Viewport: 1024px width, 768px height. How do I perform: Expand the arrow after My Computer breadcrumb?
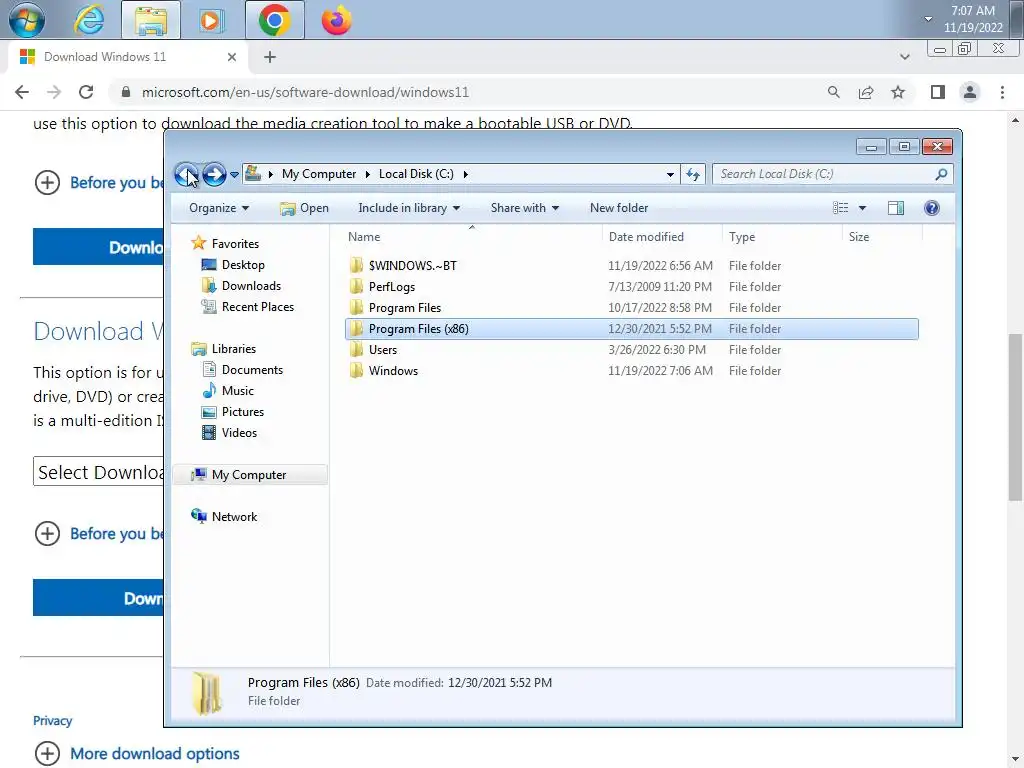(368, 174)
